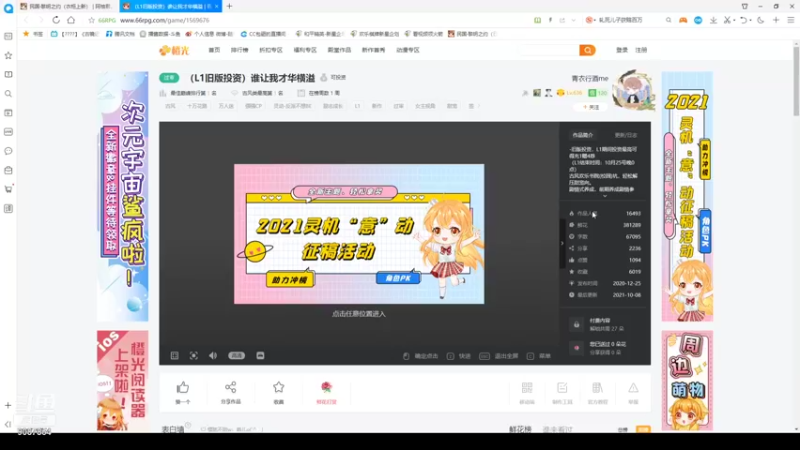The width and height of the screenshot is (800, 450).
Task: Click the thumbs-up like icon below the player
Action: click(x=183, y=388)
